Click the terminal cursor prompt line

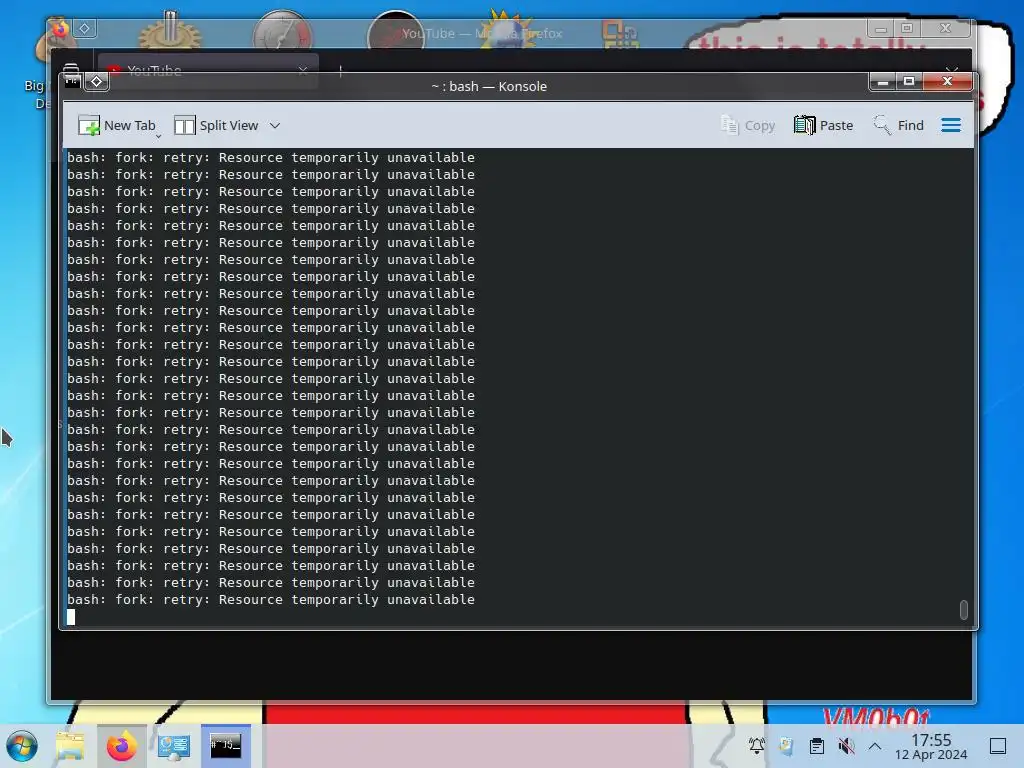[71, 616]
